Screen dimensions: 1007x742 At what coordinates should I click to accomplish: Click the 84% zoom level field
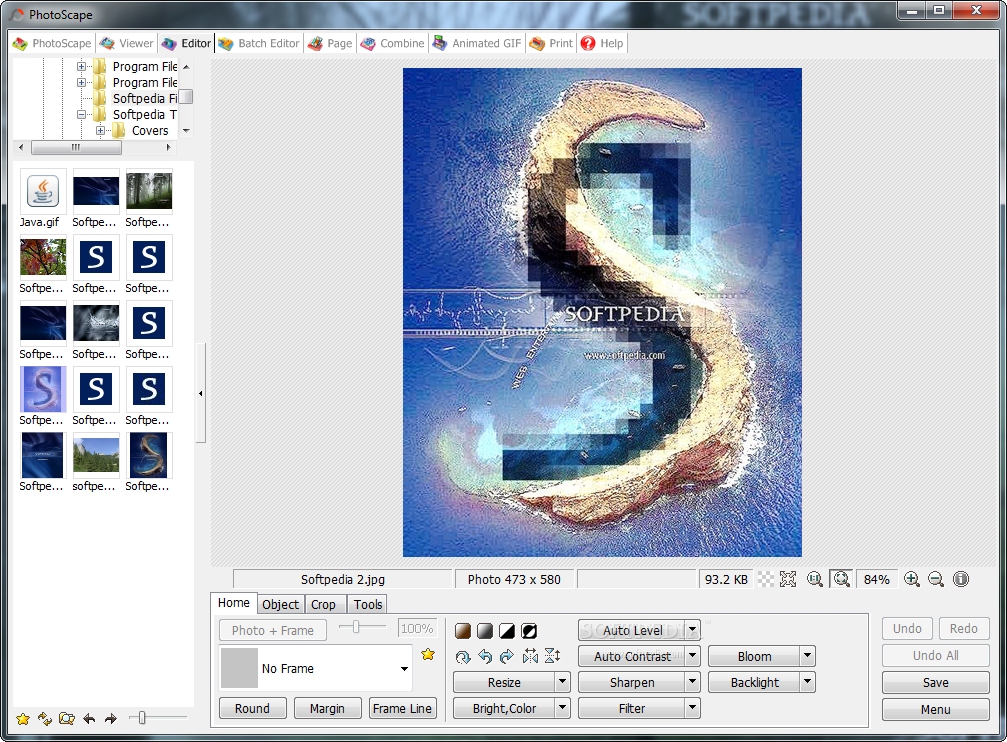(x=876, y=579)
